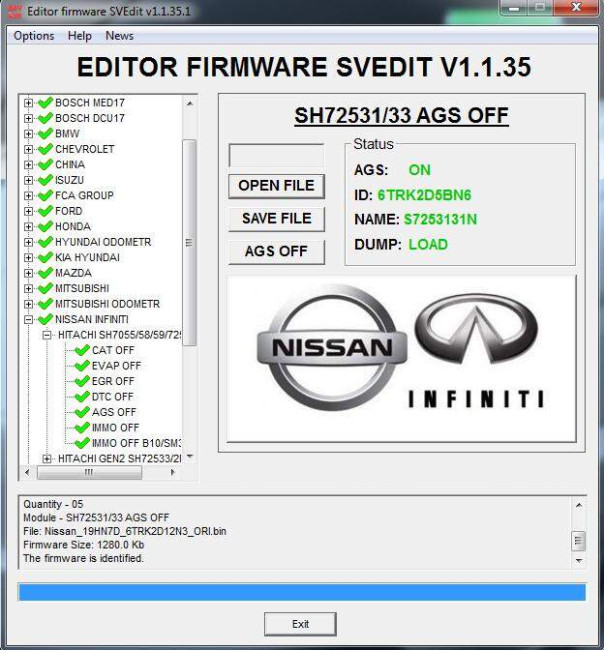Click the blue progress bar
604x650 pixels.
[x=302, y=592]
